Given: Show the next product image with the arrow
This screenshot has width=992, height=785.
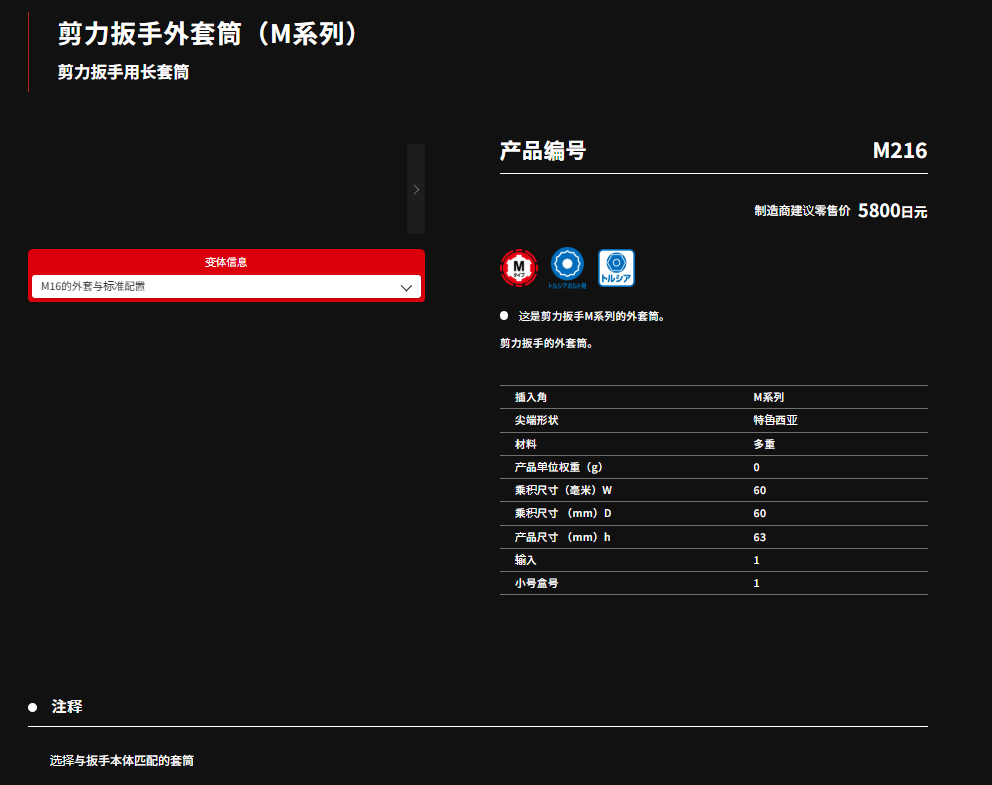Looking at the screenshot, I should (x=416, y=189).
